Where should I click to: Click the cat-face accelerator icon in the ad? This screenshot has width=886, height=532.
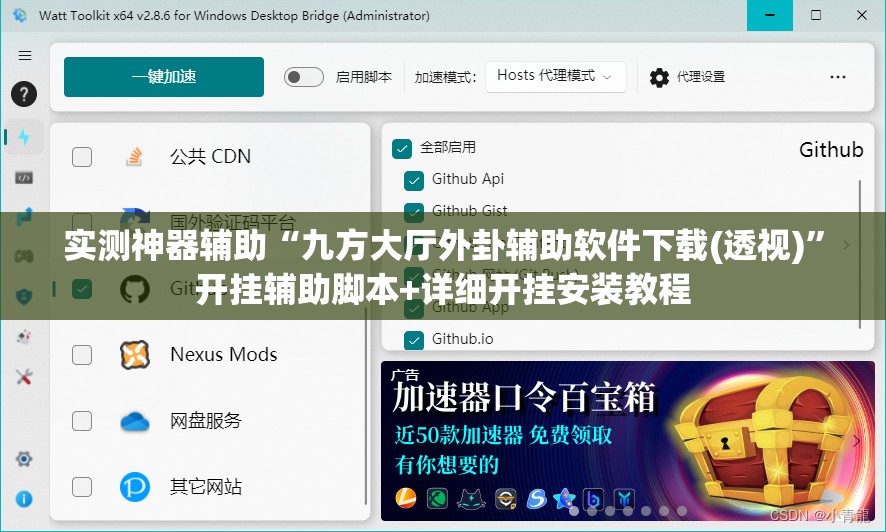[471, 498]
